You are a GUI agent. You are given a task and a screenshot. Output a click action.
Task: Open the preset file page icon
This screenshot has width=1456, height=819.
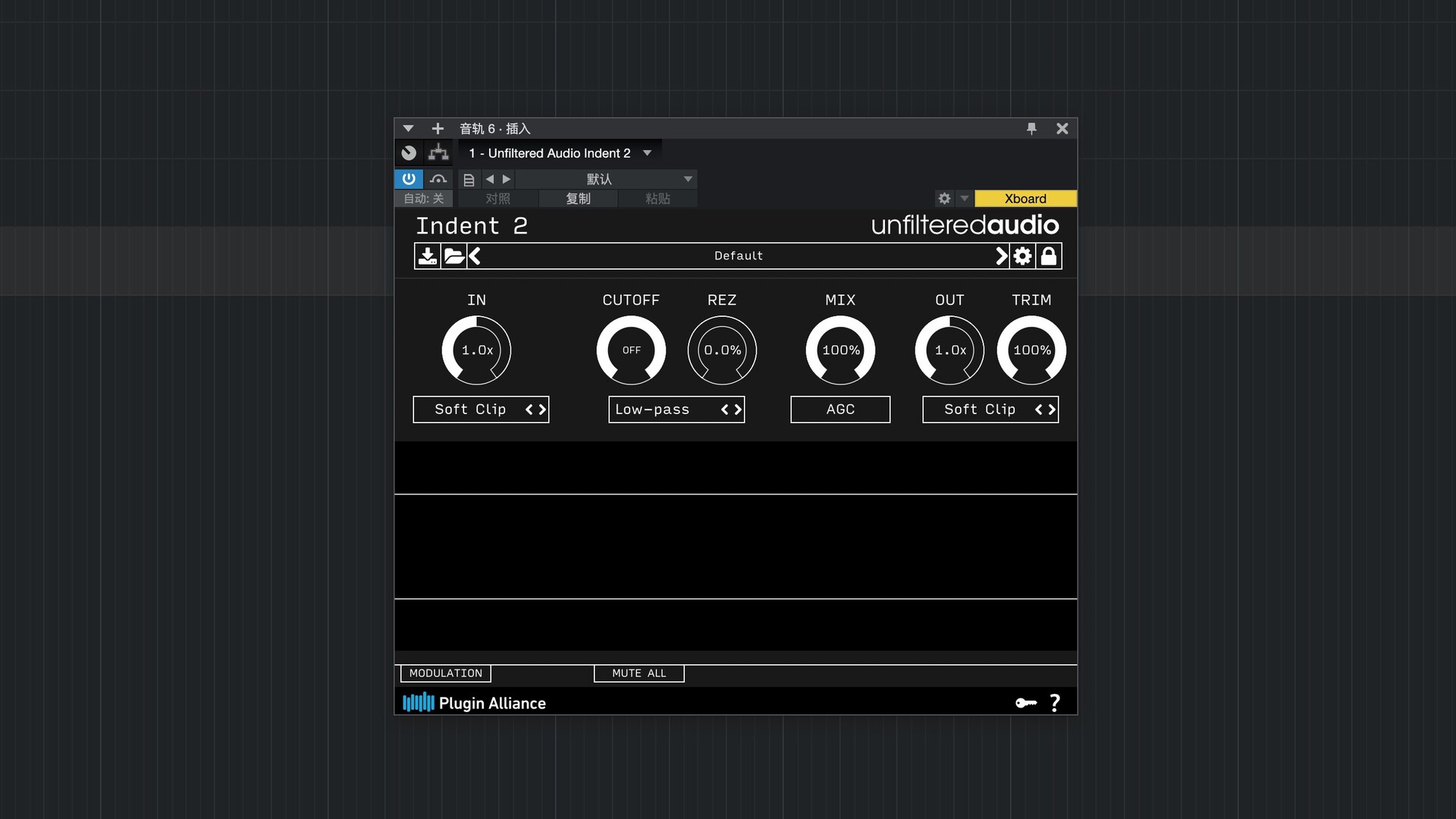(469, 180)
